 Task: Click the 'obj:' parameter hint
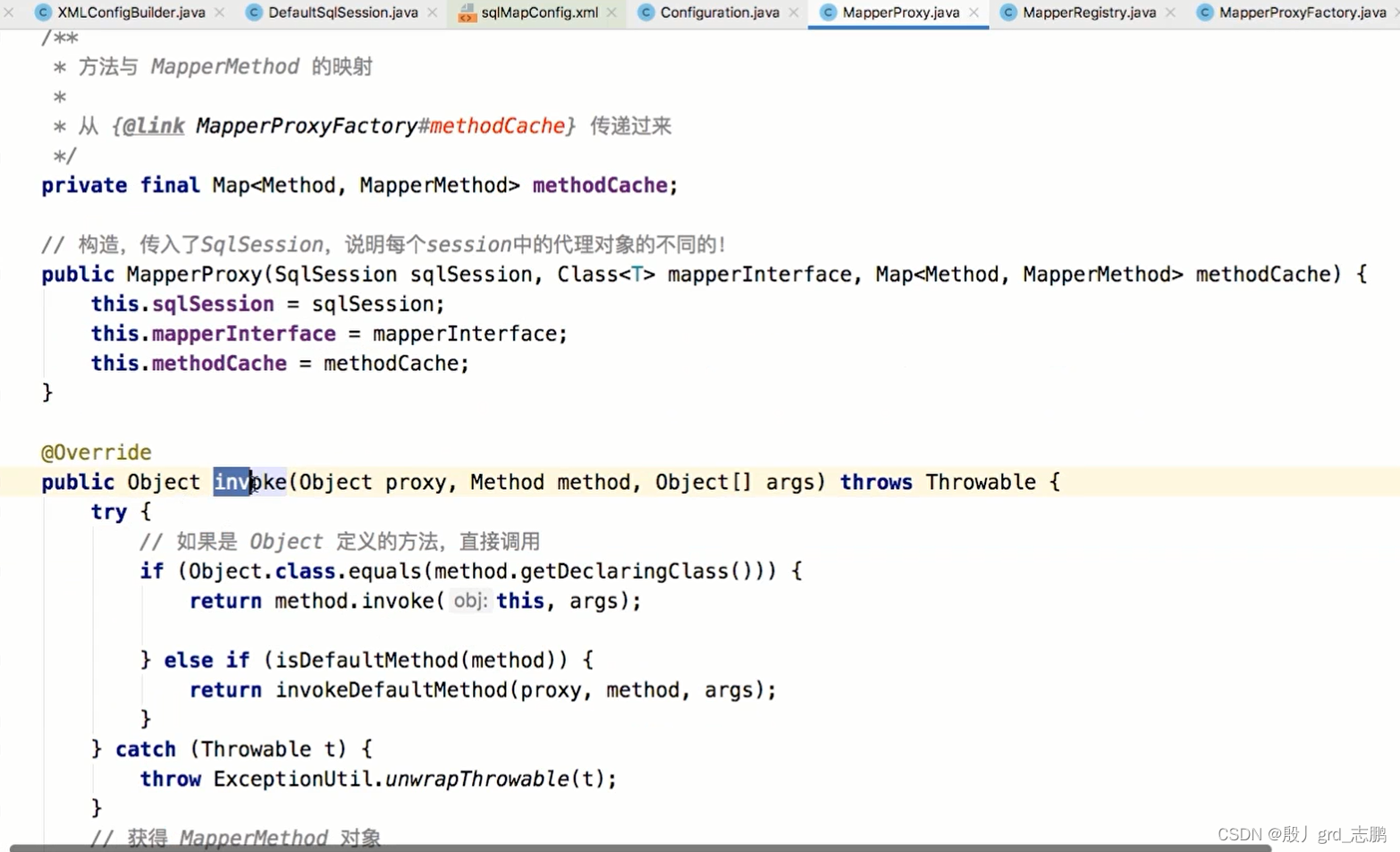click(x=470, y=601)
